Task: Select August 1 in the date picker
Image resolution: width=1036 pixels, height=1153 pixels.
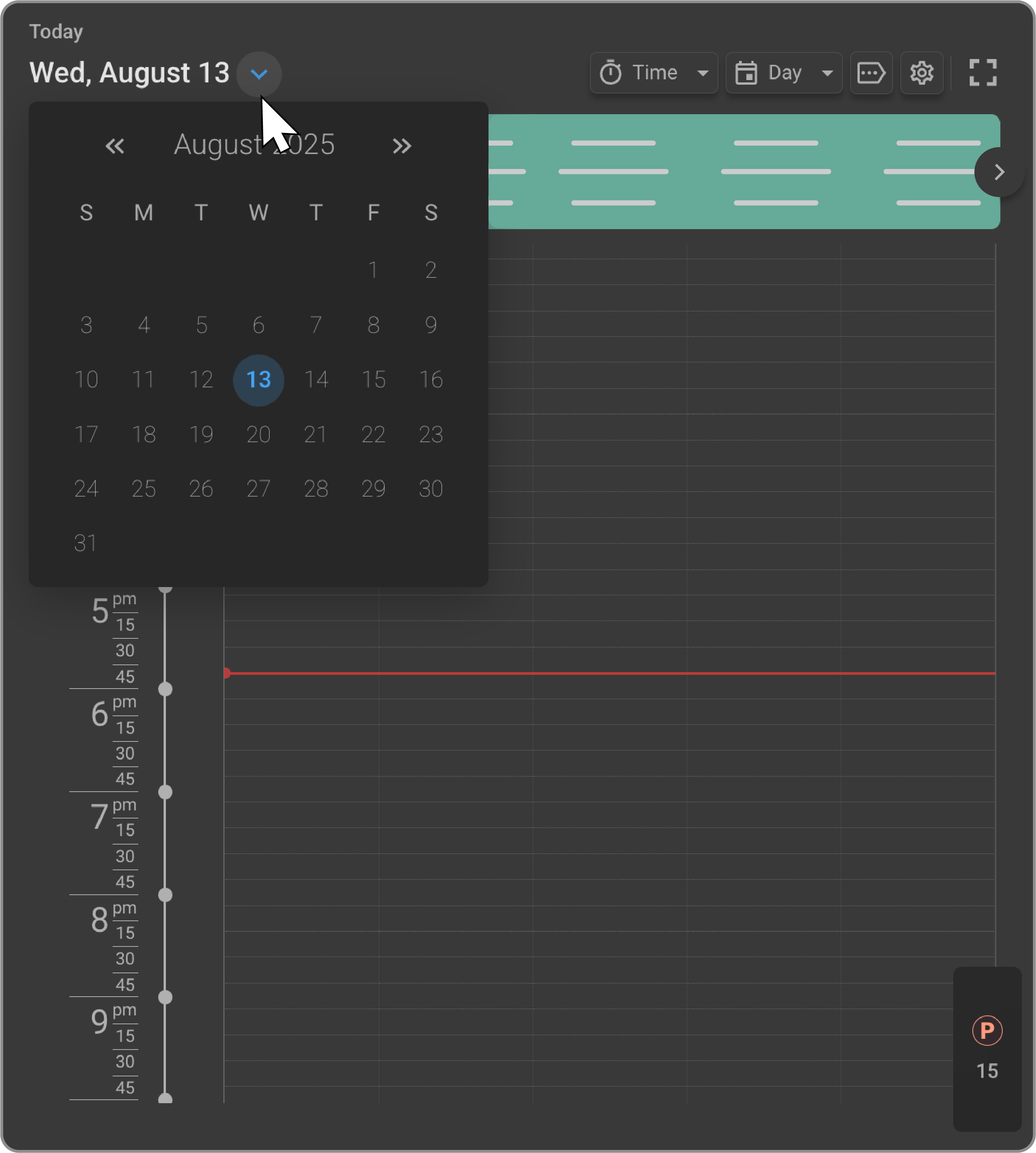Action: (374, 270)
